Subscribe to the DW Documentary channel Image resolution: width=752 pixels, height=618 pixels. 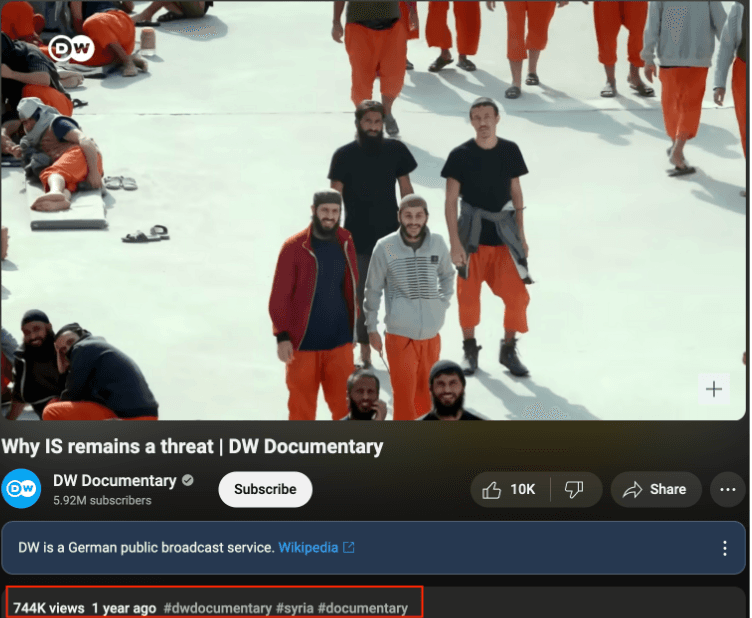tap(265, 489)
